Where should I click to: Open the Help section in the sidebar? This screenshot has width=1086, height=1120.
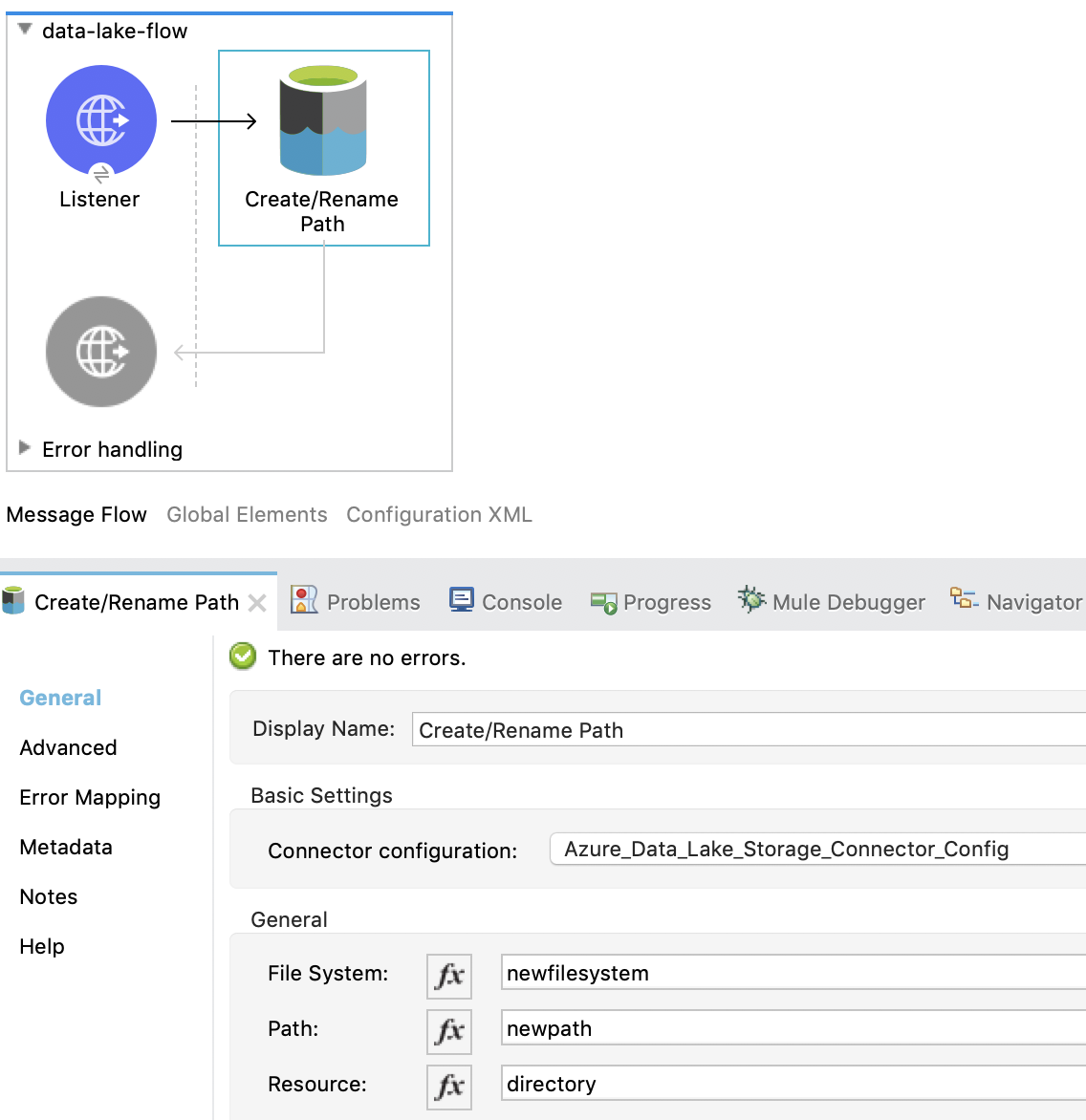[x=41, y=946]
